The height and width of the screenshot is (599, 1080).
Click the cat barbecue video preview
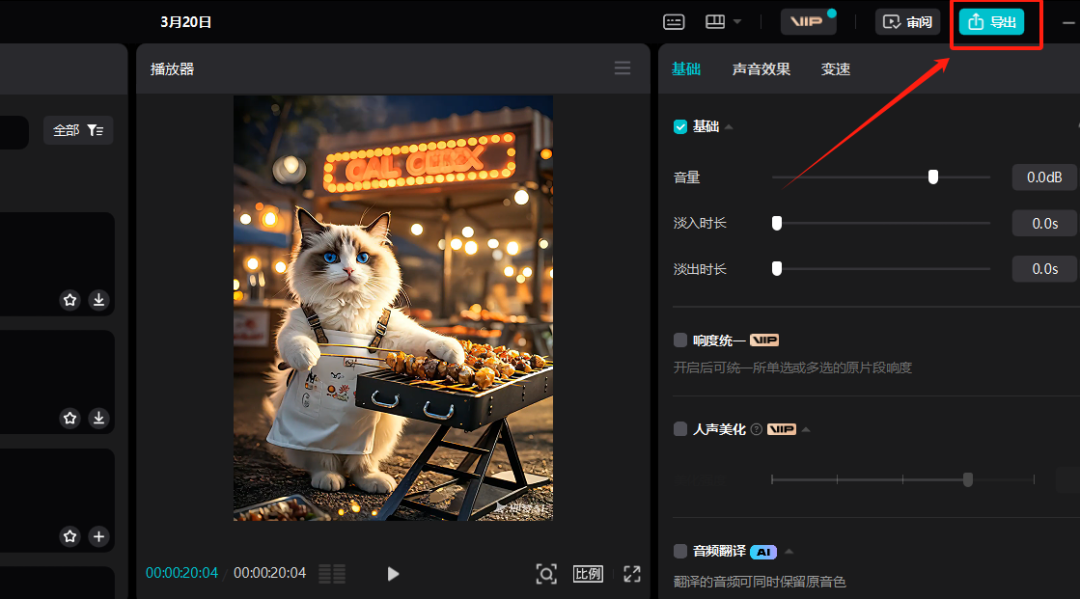393,308
